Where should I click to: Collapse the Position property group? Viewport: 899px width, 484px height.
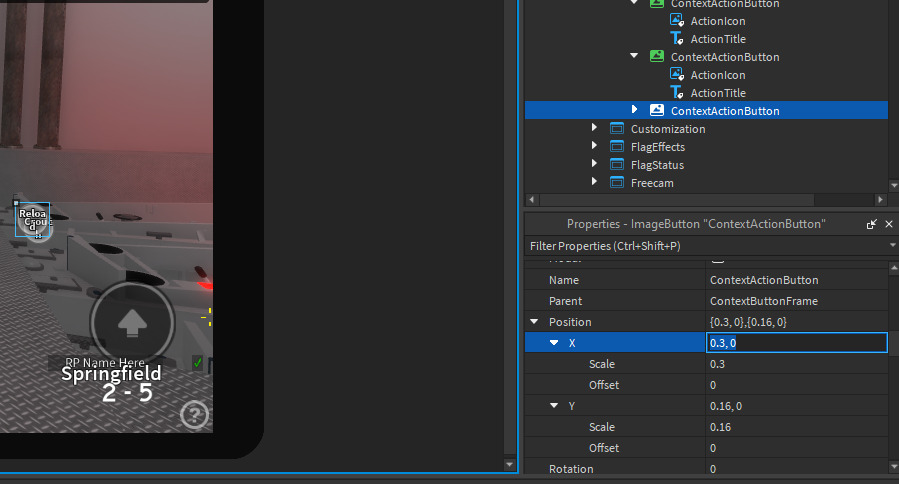[534, 322]
